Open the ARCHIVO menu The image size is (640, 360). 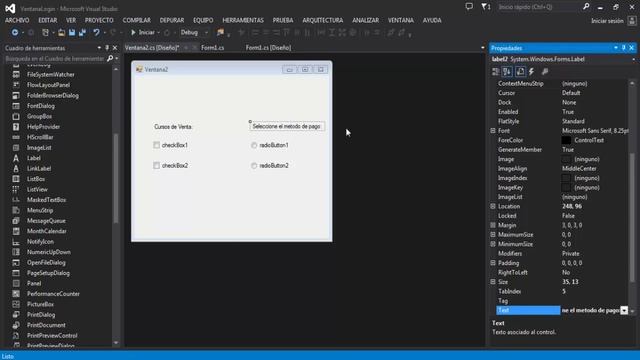coord(17,20)
